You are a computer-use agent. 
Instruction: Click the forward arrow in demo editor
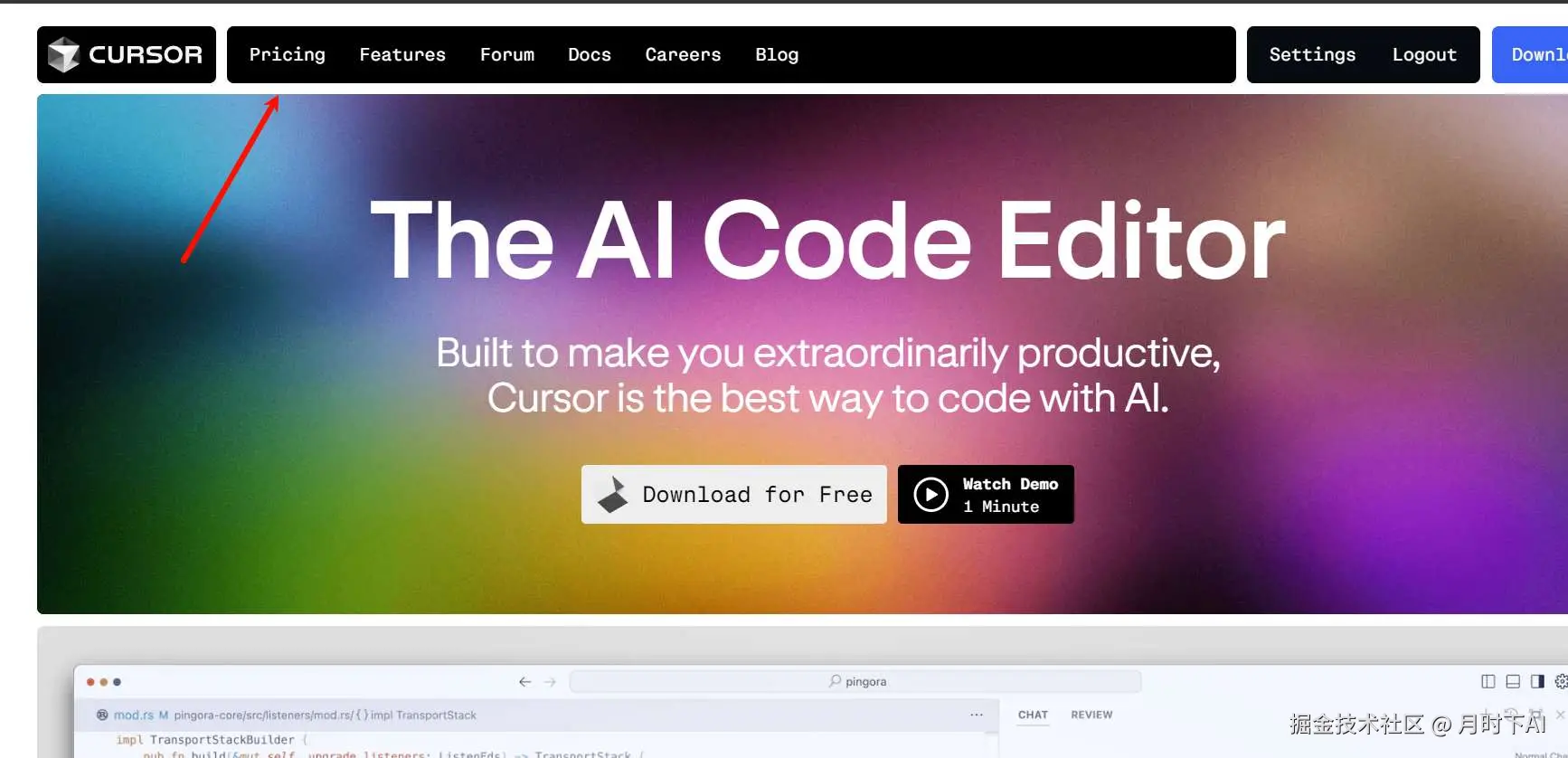coord(550,682)
